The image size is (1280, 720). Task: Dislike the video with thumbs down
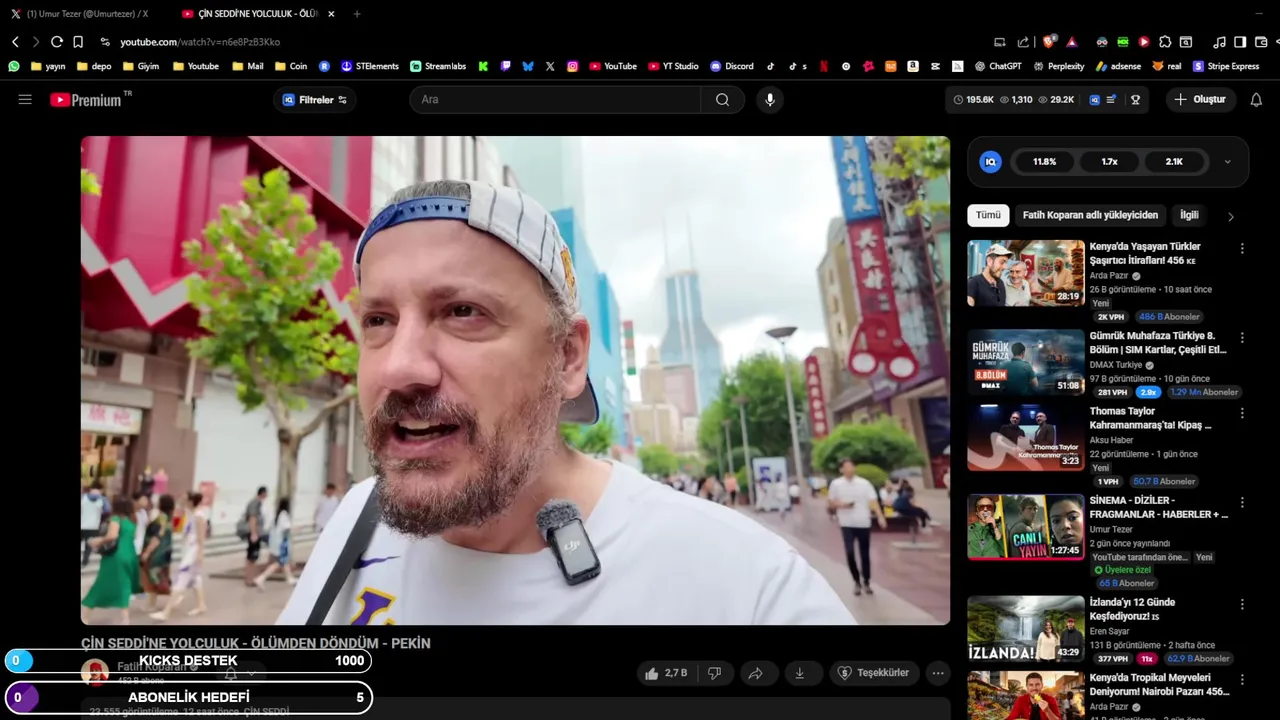714,673
